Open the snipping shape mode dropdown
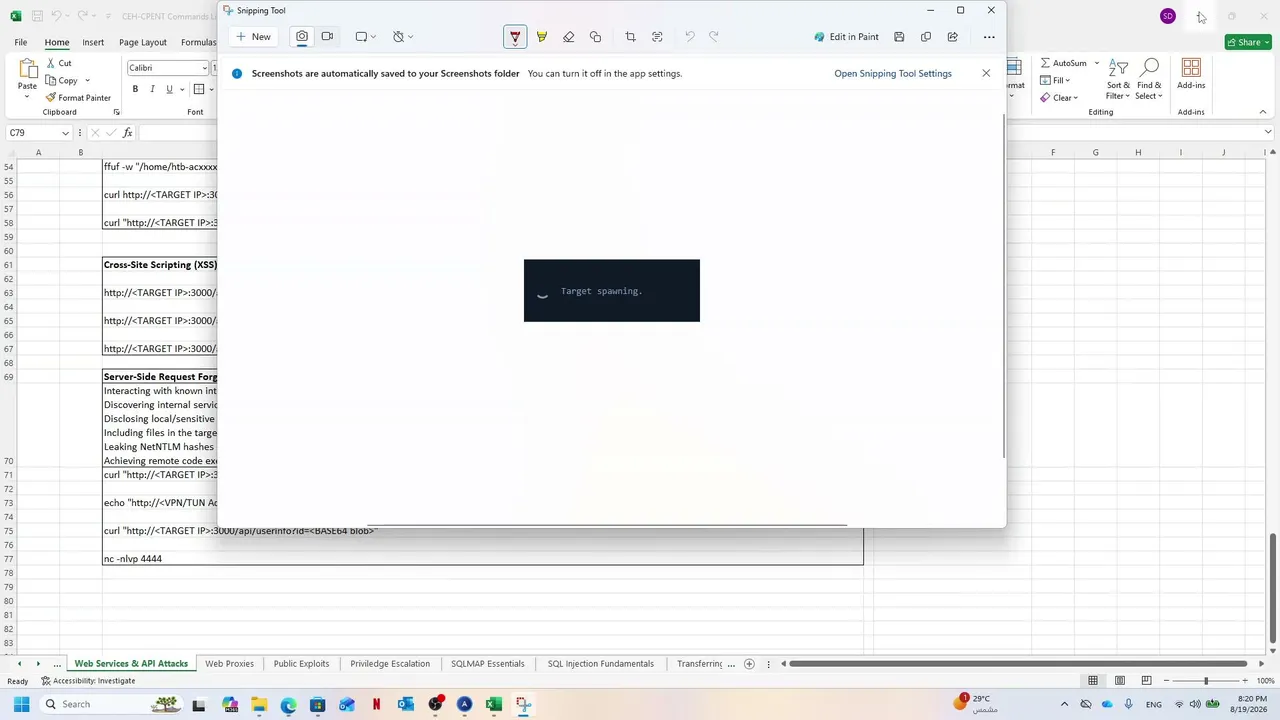Viewport: 1280px width, 720px height. pos(366,37)
